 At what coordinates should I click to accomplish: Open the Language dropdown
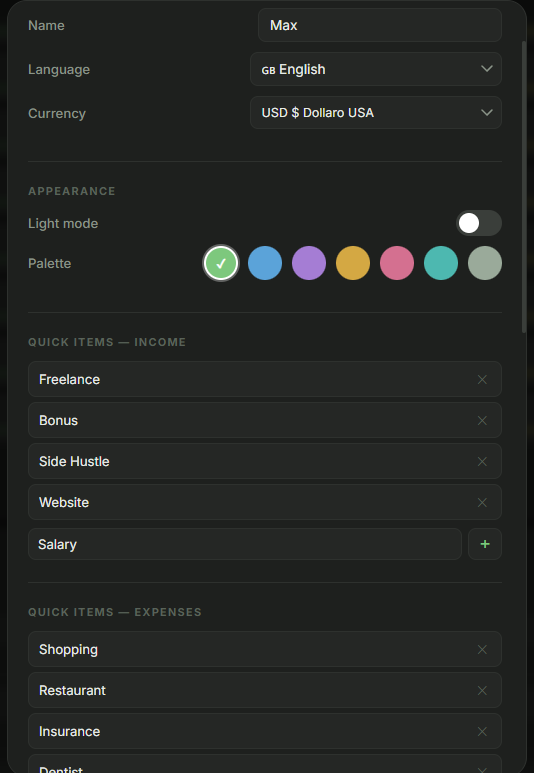376,69
